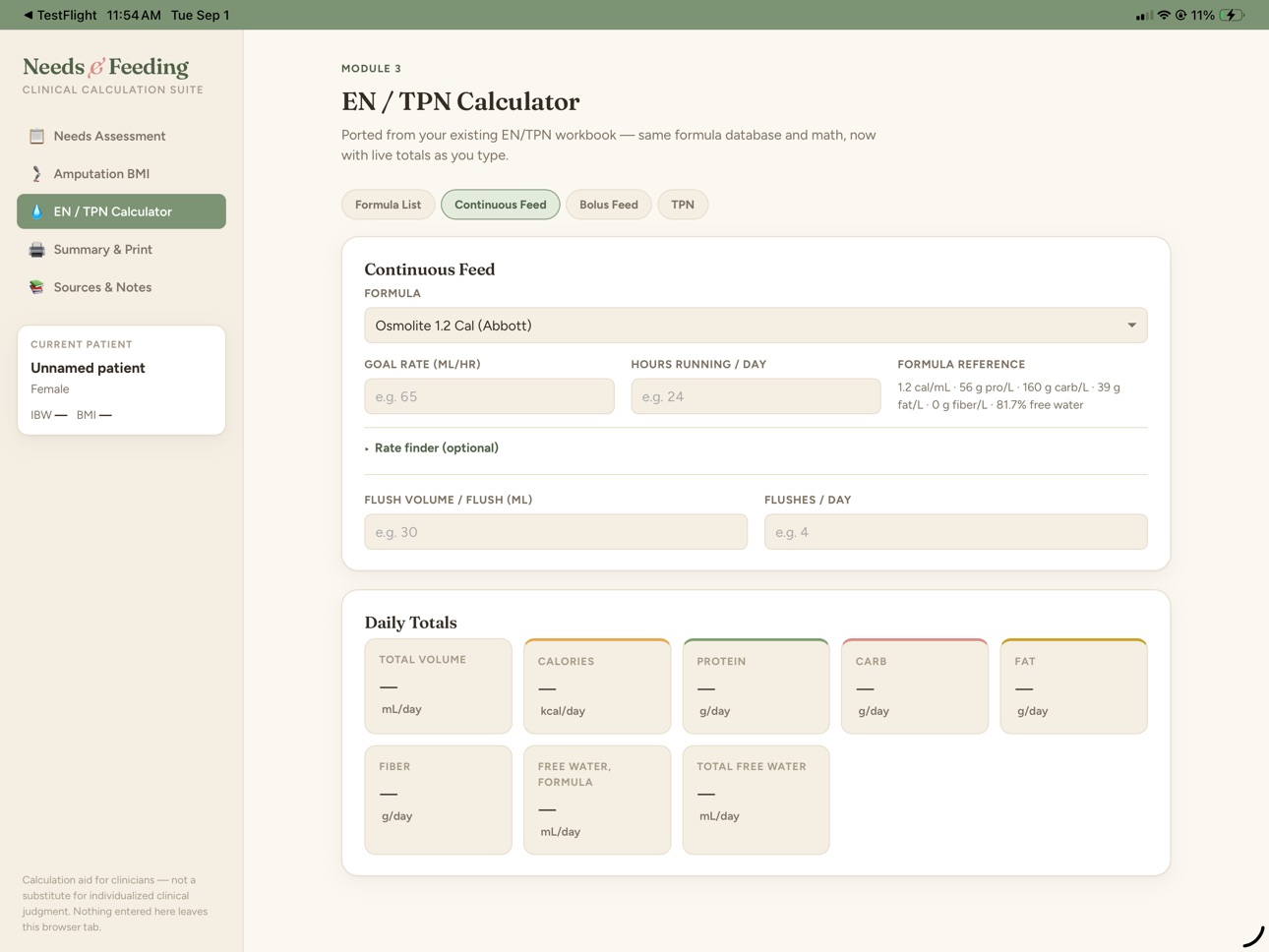The image size is (1269, 952).
Task: Tap the TestFlight back arrow in status bar
Action: pyautogui.click(x=28, y=15)
